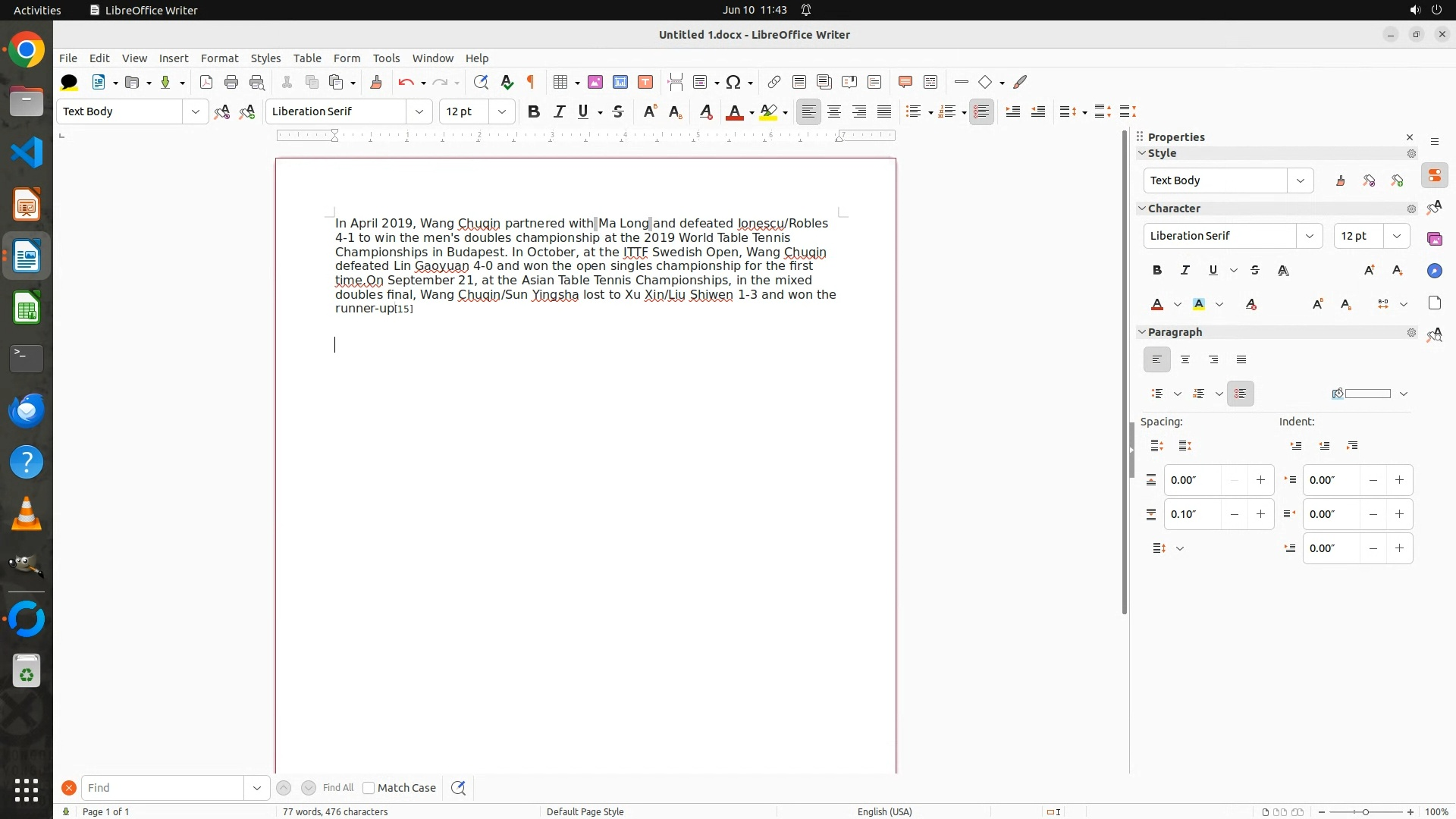Open the font size dropdown in toolbar
This screenshot has height=819, width=1456.
point(501,111)
